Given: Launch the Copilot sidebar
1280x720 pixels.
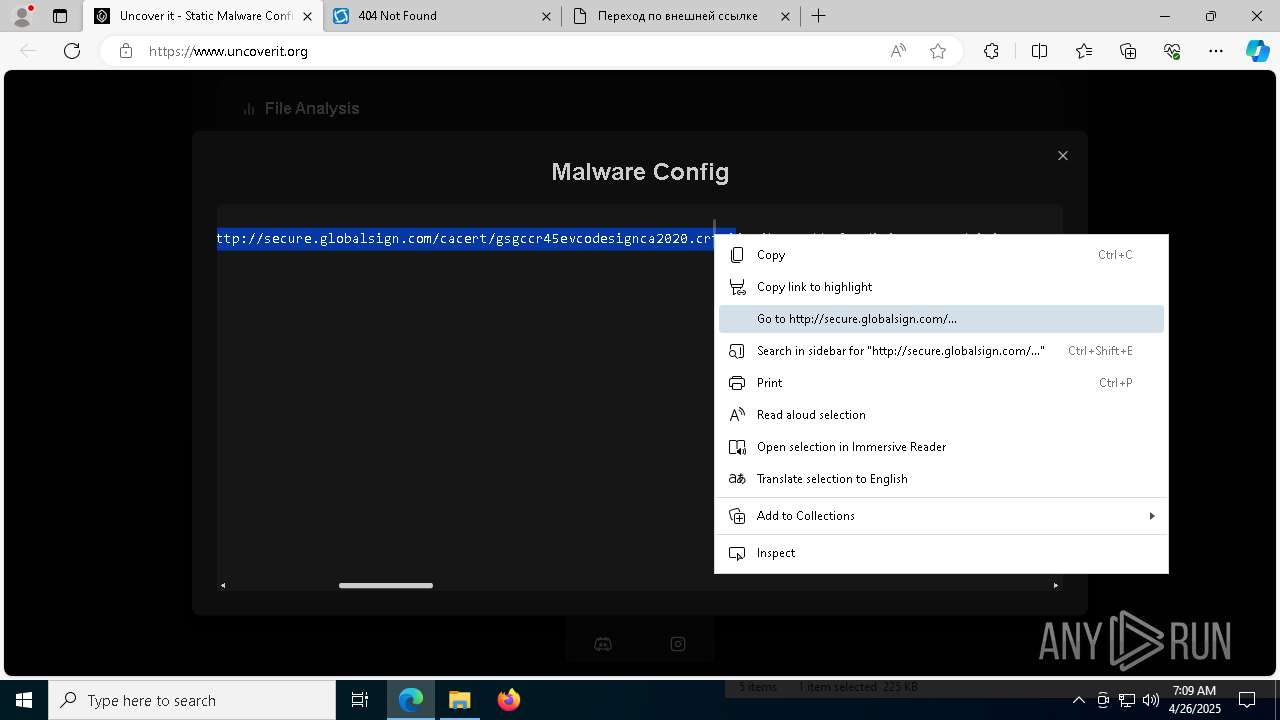Looking at the screenshot, I should [x=1257, y=51].
